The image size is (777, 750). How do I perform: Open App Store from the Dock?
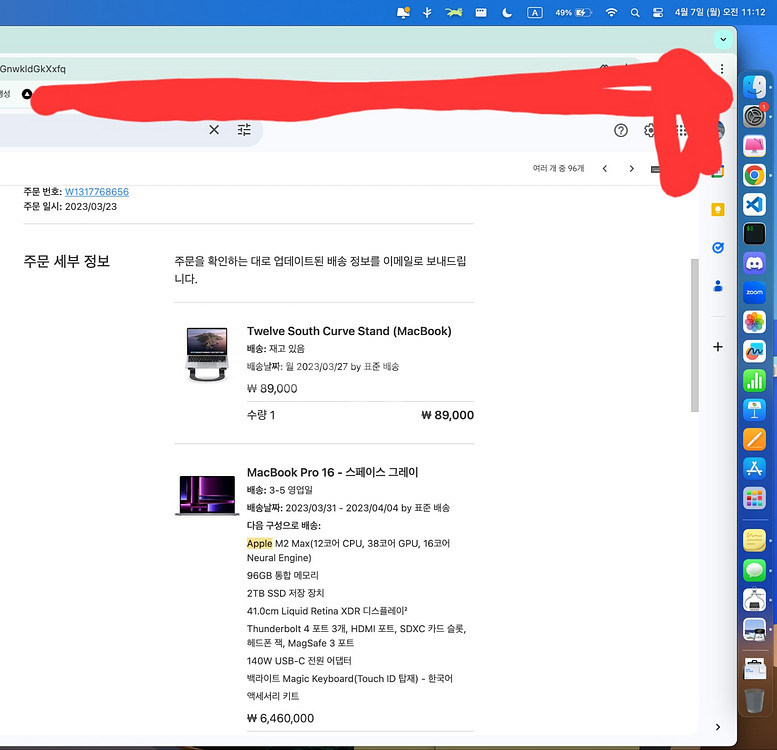[x=754, y=468]
